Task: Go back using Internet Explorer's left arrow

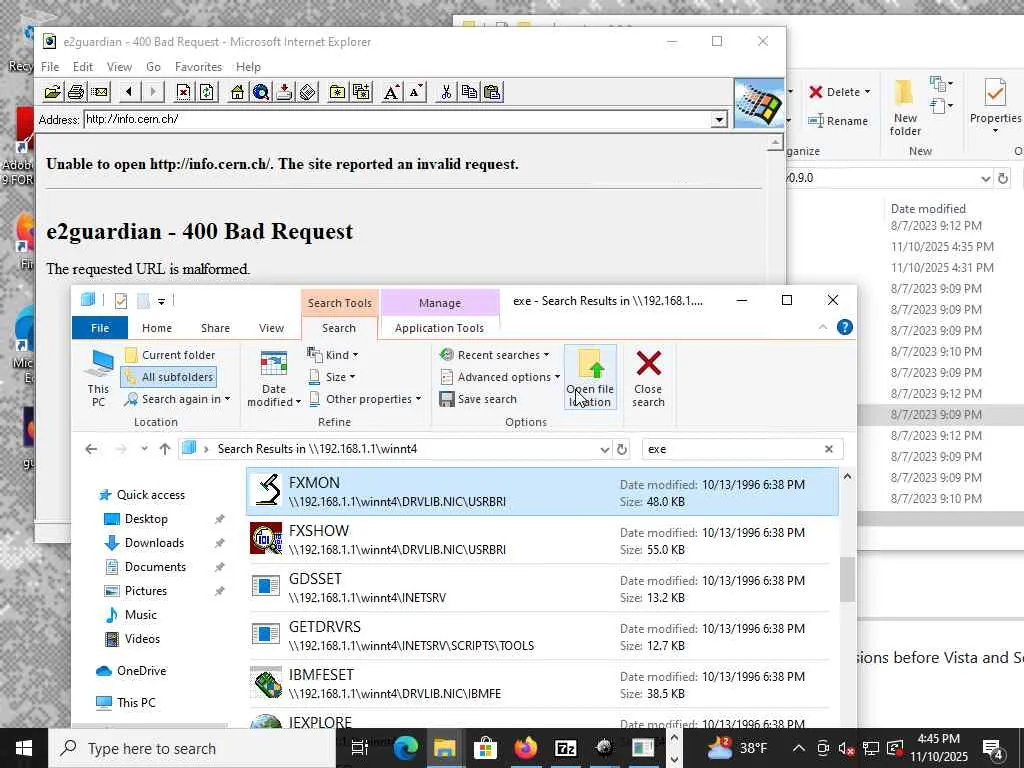Action: point(129,92)
